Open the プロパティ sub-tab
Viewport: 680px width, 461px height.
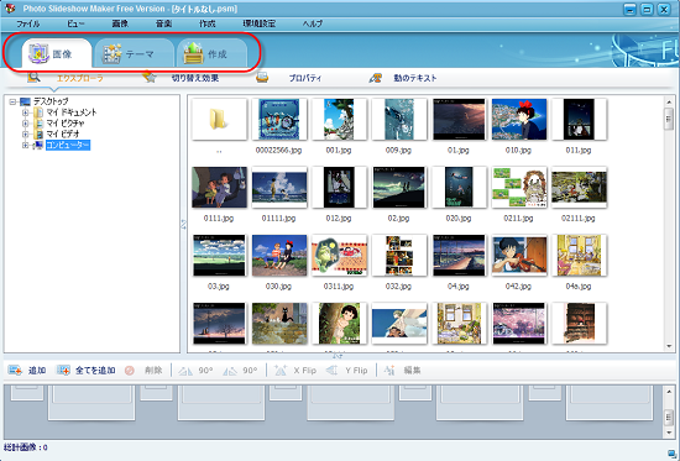pos(305,78)
